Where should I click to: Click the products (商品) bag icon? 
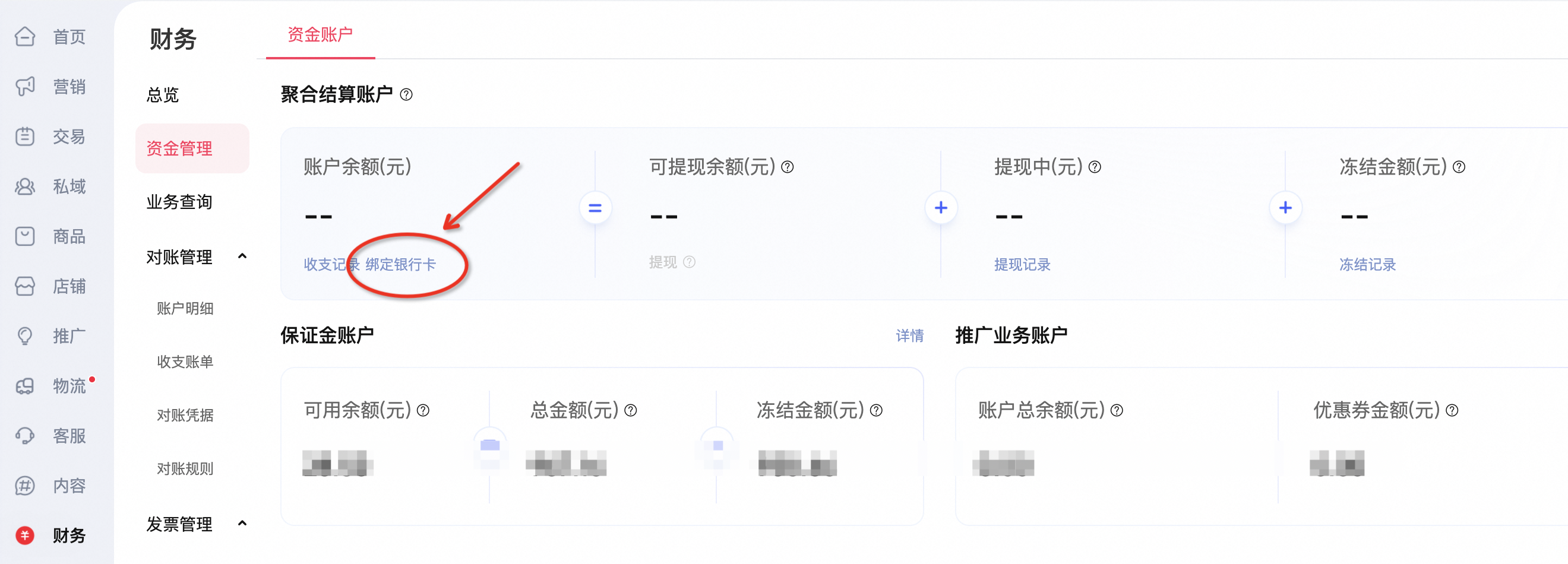point(25,236)
